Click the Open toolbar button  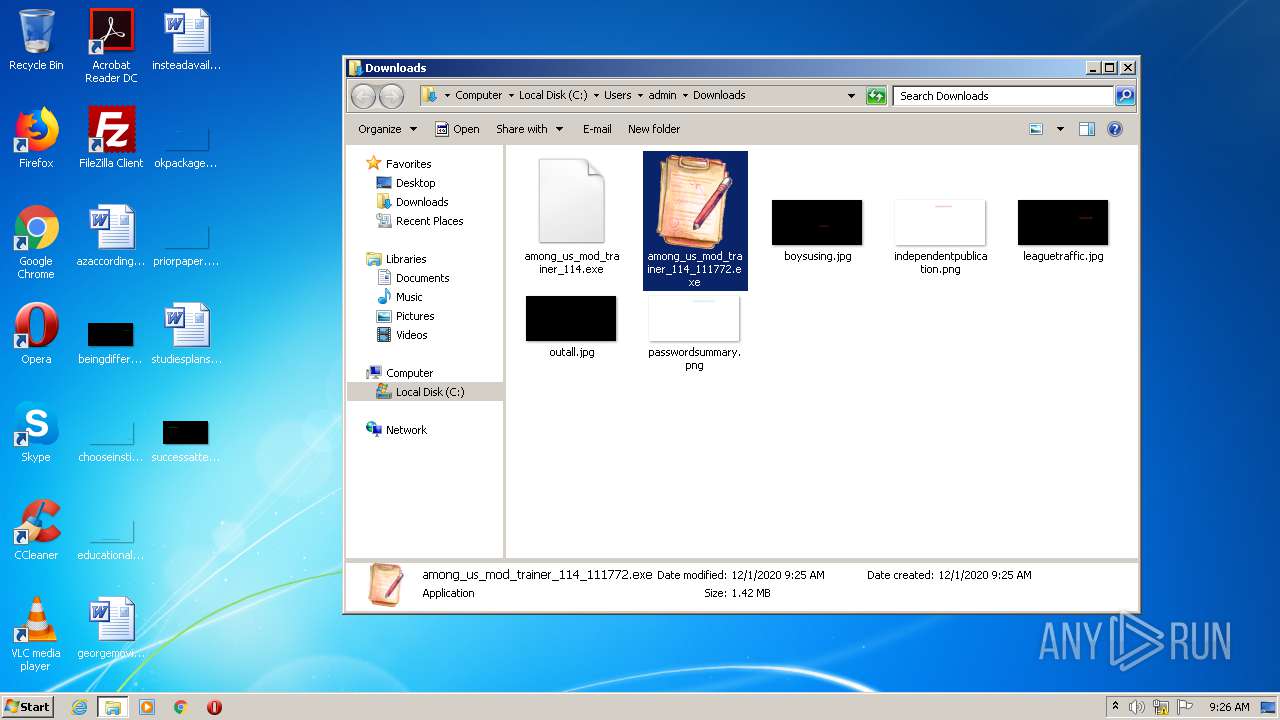tap(458, 129)
